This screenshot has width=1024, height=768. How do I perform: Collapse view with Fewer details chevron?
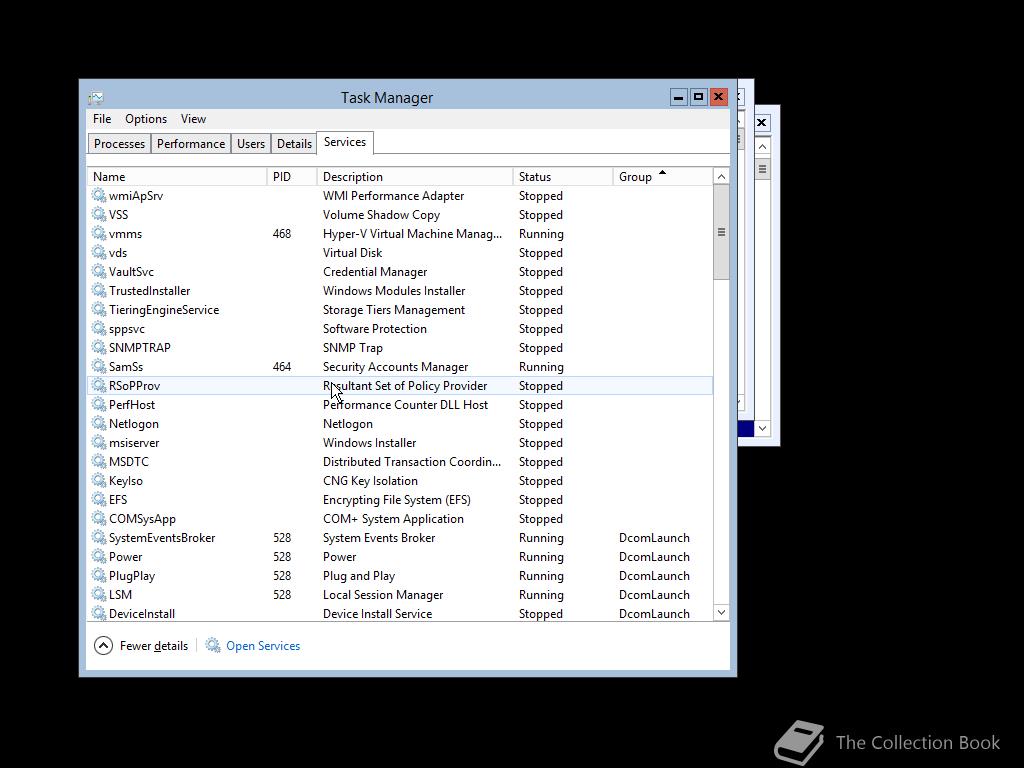point(103,645)
